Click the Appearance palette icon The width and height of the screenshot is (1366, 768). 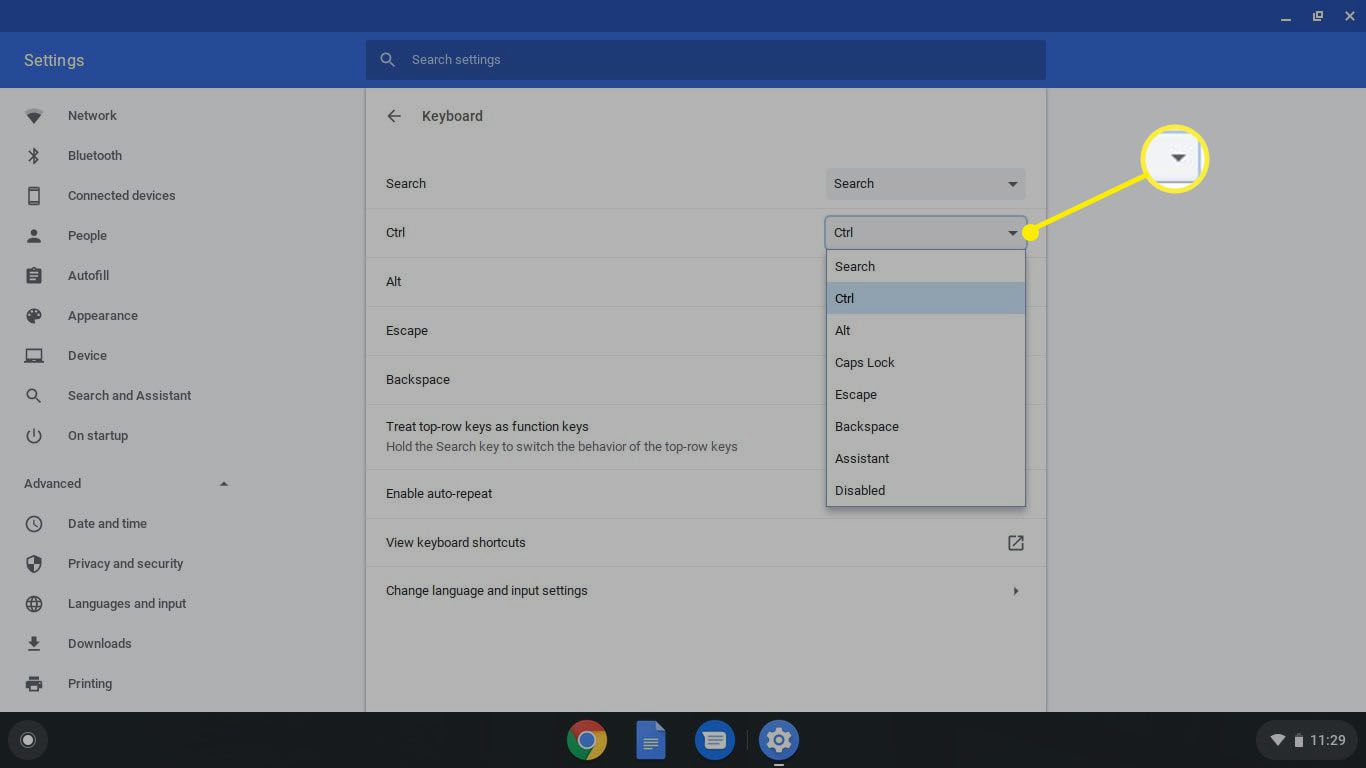point(34,316)
